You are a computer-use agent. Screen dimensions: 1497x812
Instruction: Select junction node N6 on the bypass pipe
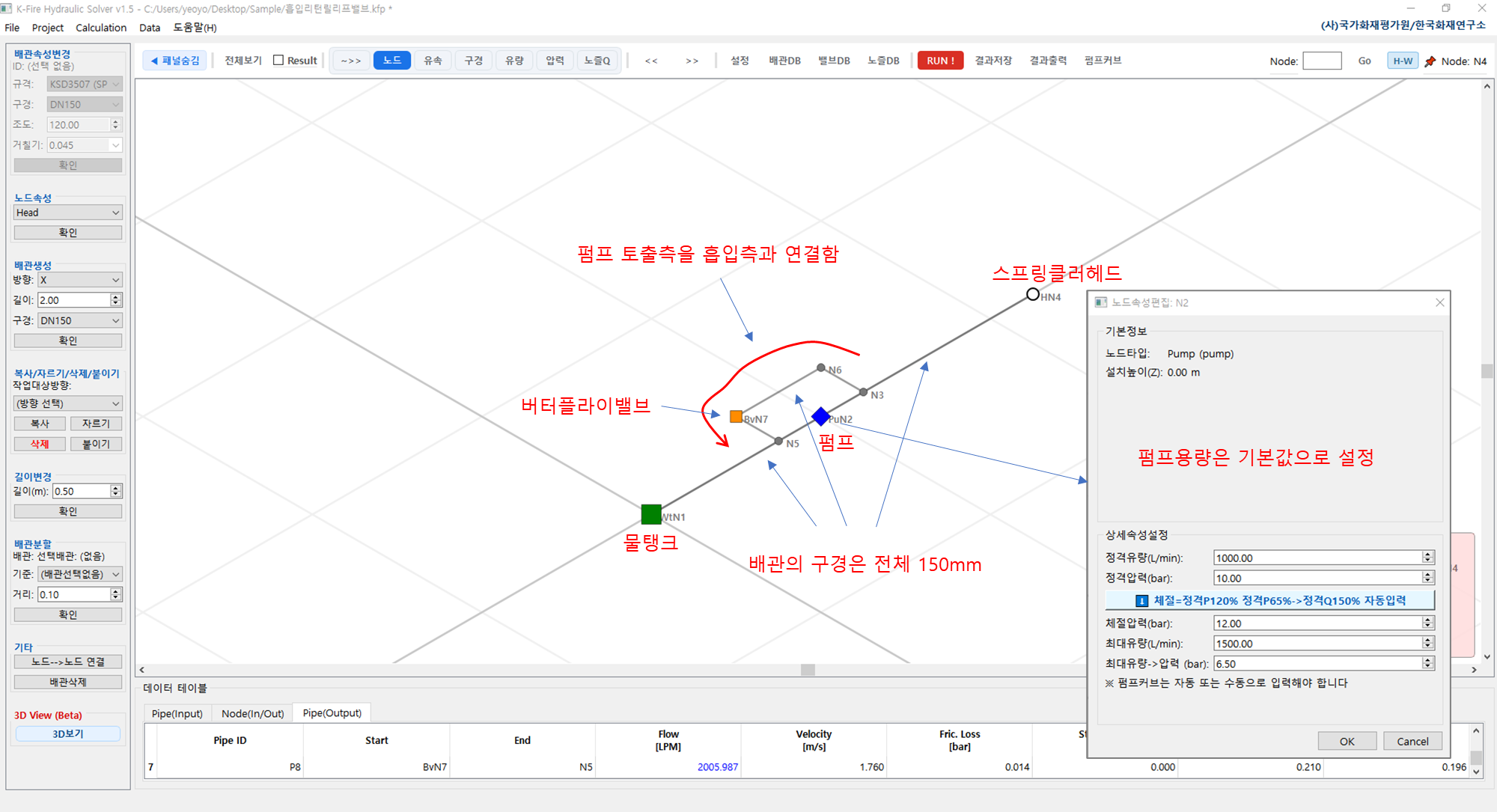click(821, 367)
